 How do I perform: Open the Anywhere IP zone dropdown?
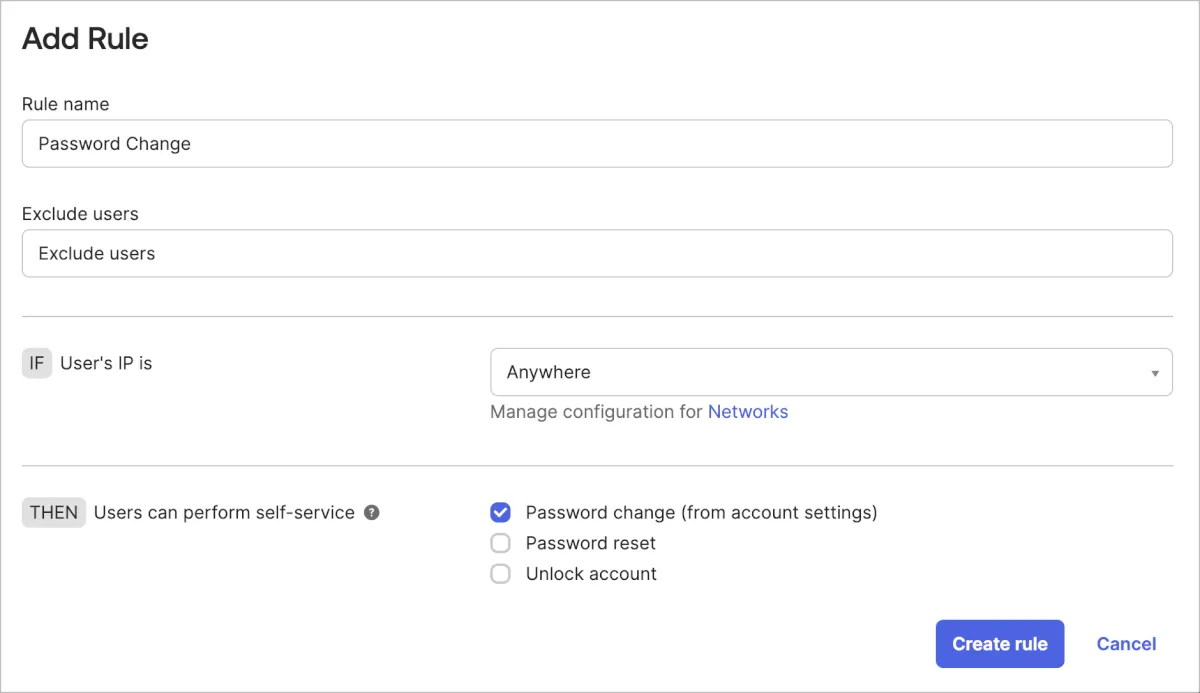tap(830, 372)
